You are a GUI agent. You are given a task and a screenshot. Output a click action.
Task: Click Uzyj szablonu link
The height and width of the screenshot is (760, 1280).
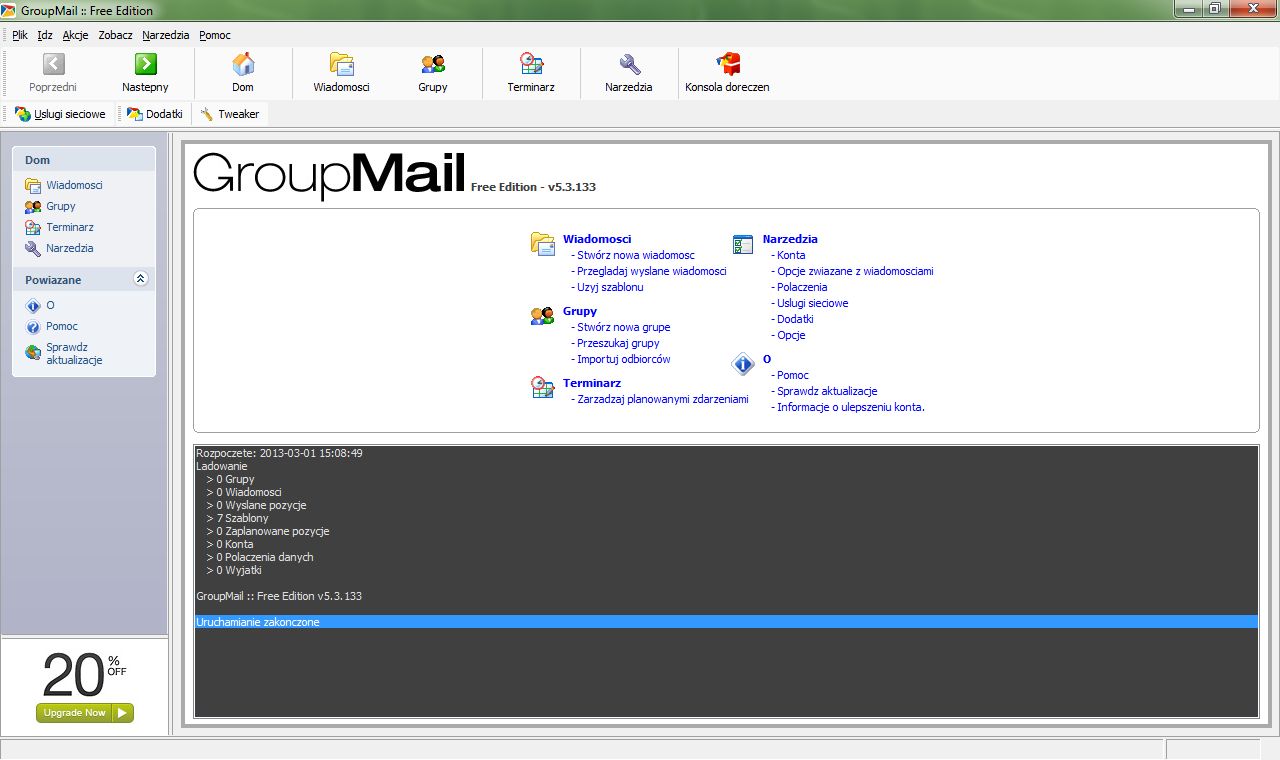coord(610,287)
